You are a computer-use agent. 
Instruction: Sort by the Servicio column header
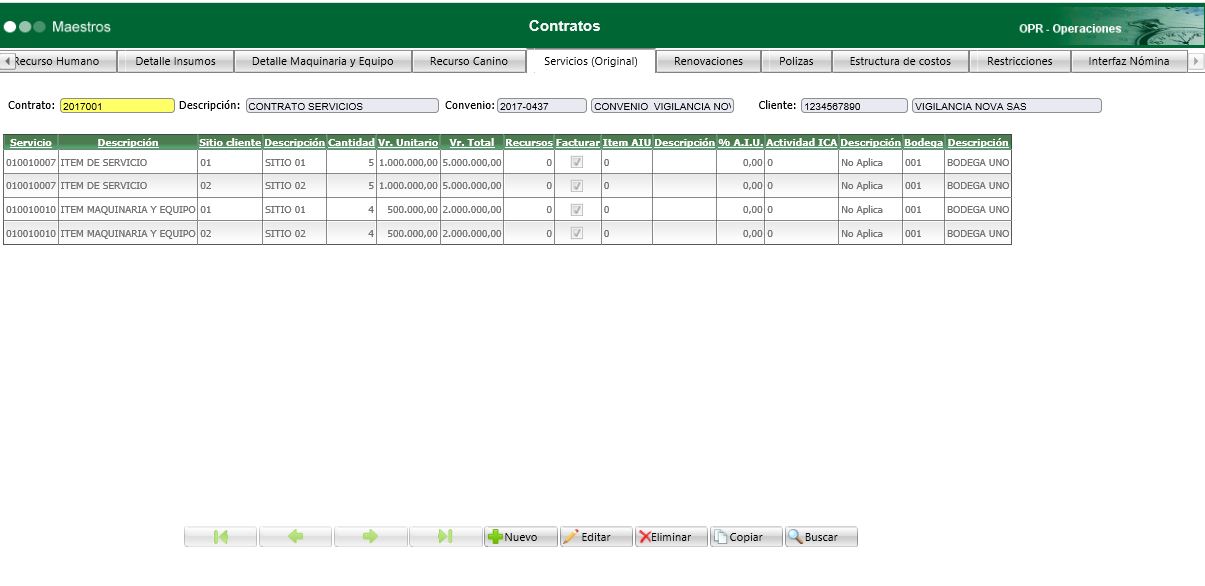31,143
